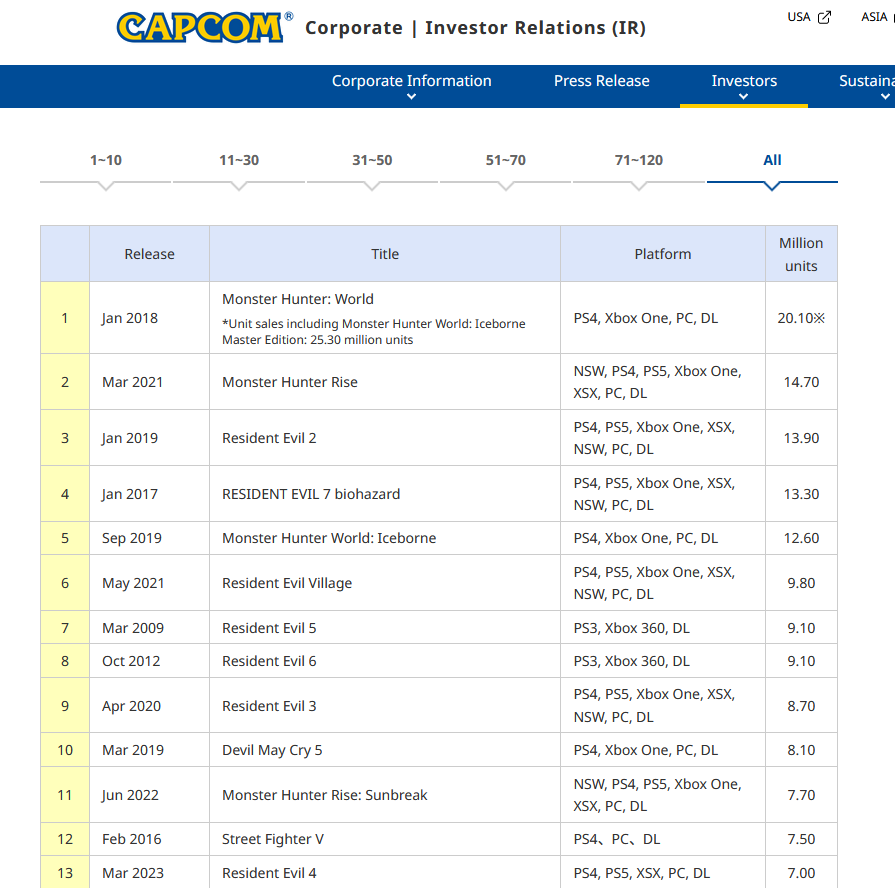Click Monster Hunter Rise title cell
The image size is (895, 888).
pos(385,382)
